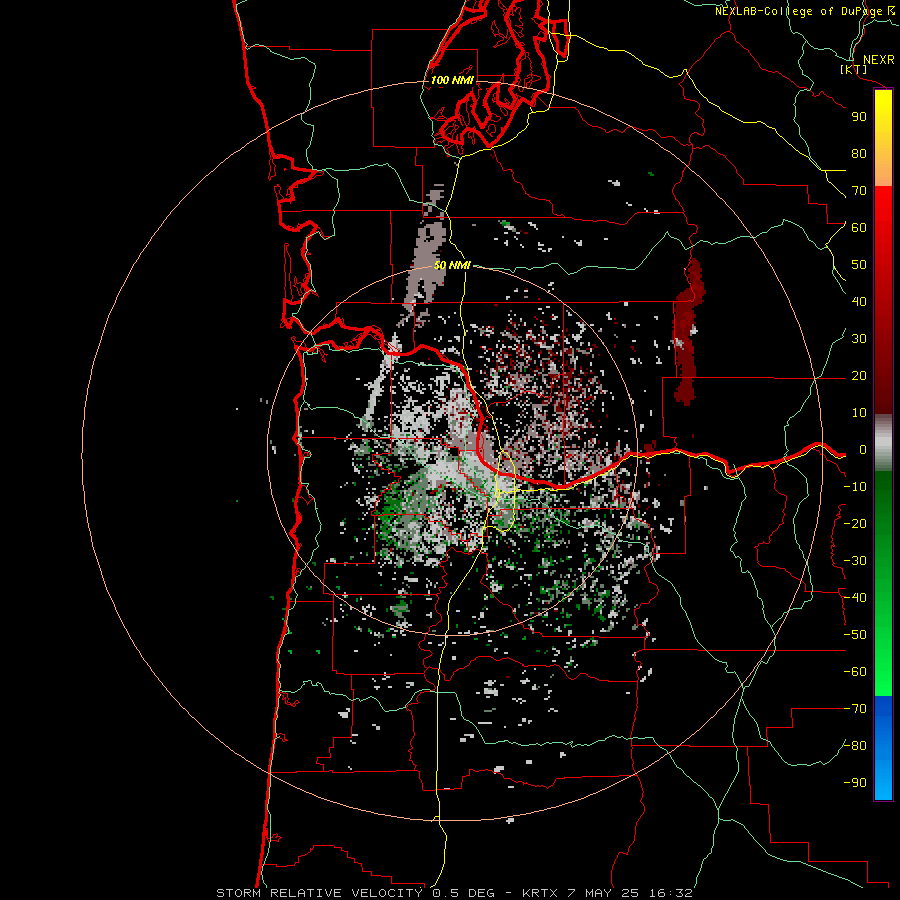
Task: Click the 40 value on velocity scale
Action: pos(859,301)
